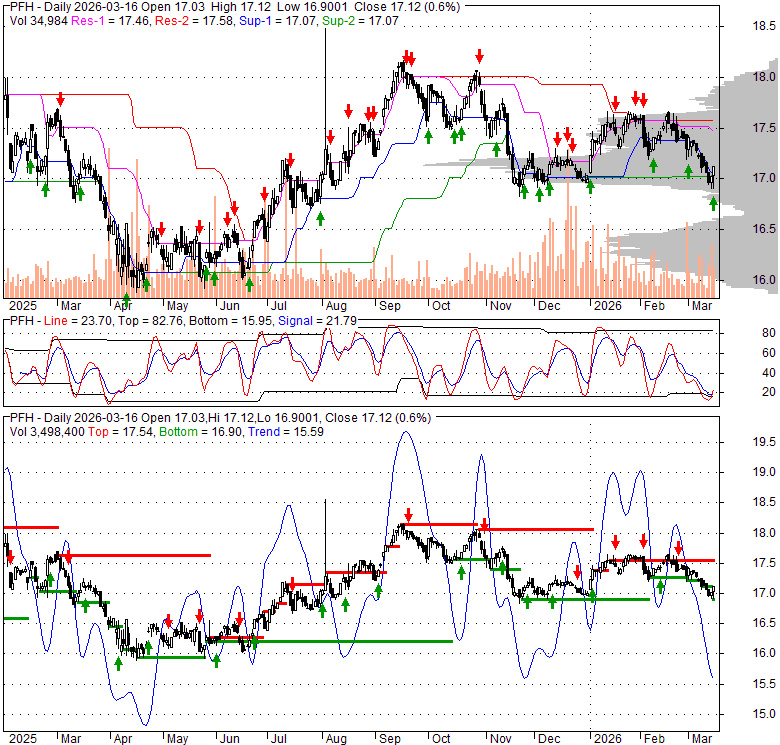780x745 pixels.
Task: Select the 'Jun' month label under top chart
Action: pos(229,305)
